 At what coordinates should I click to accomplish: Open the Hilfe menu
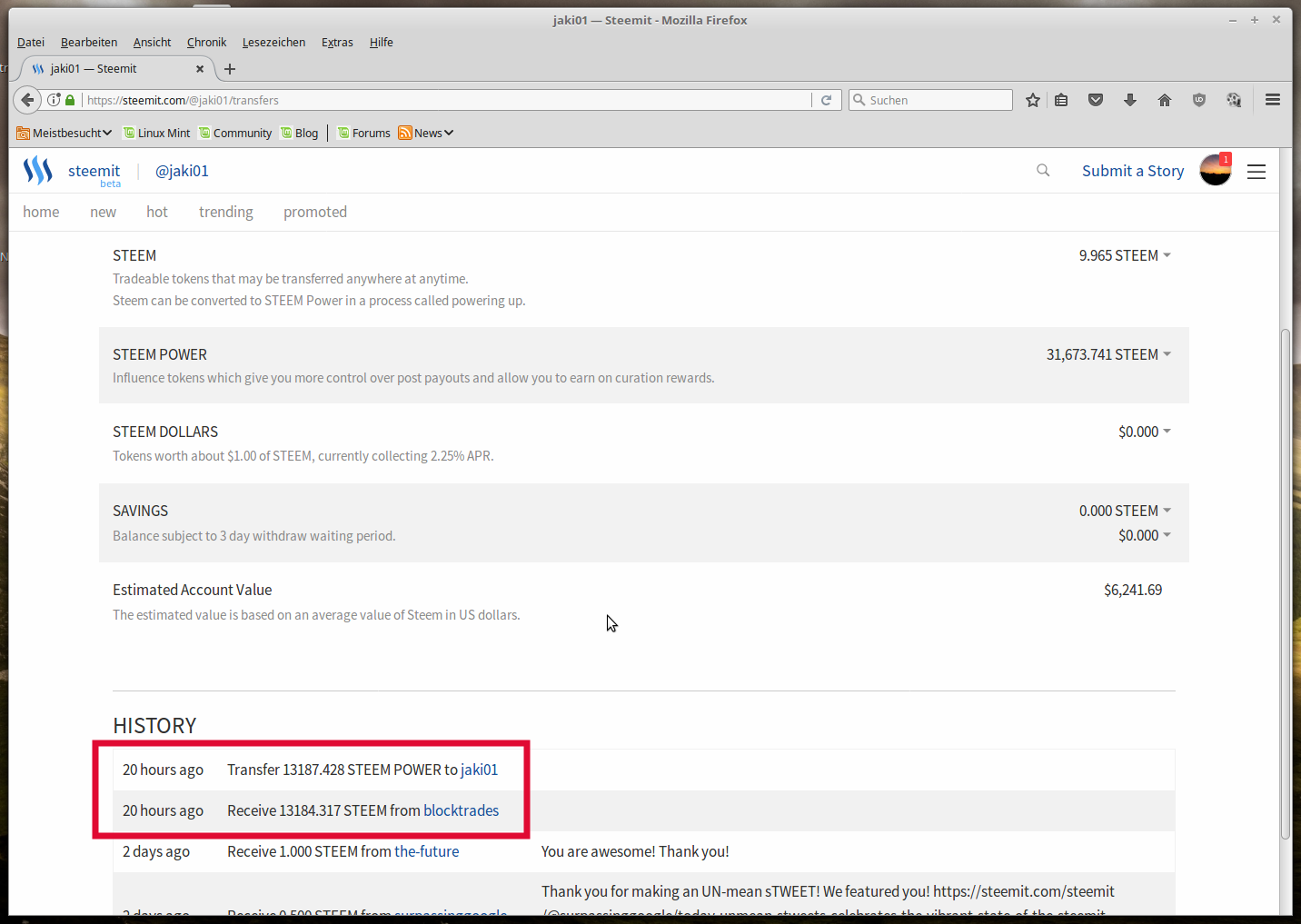382,42
